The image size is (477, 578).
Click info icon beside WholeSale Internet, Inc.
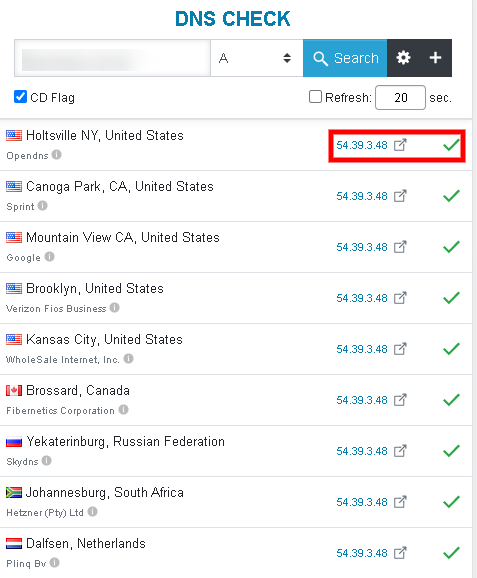128,358
